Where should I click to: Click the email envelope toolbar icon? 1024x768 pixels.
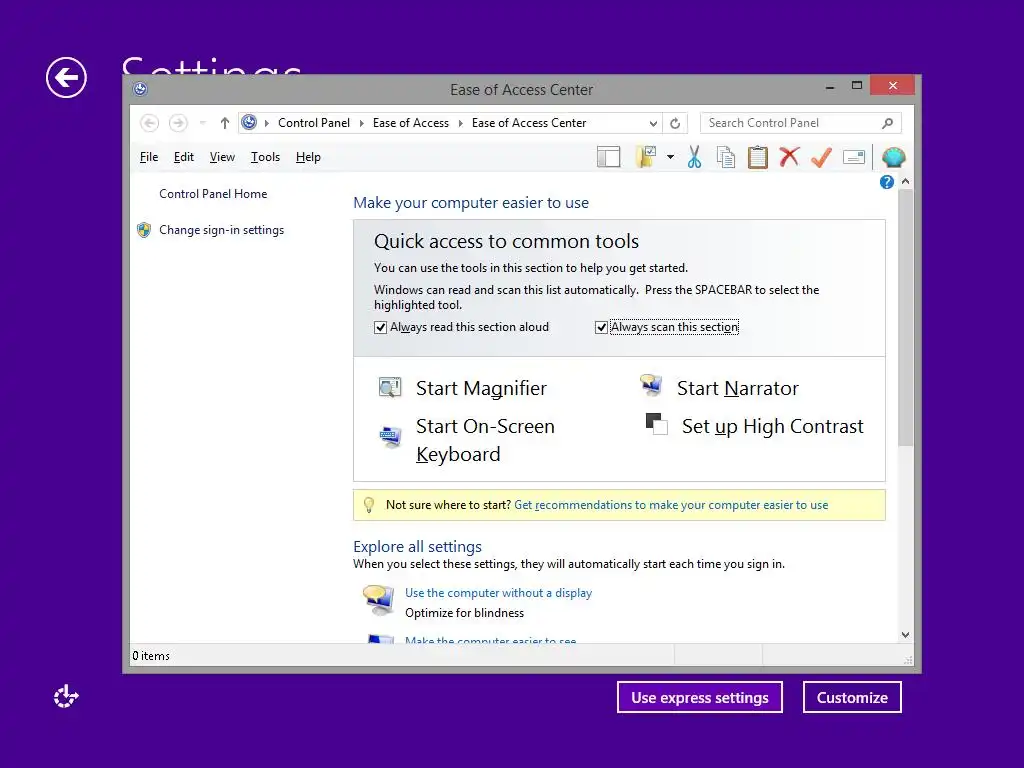coord(854,157)
